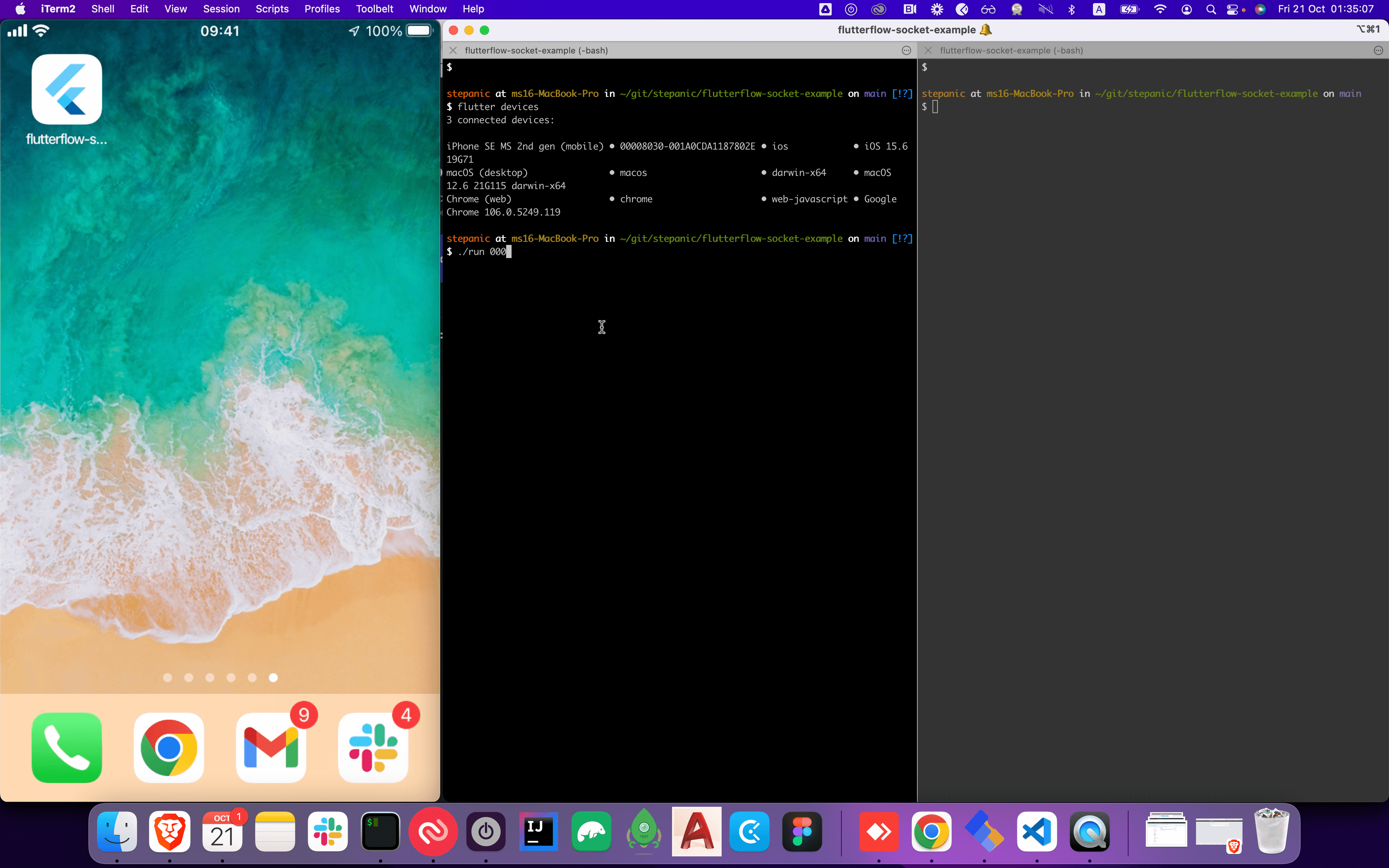The height and width of the screenshot is (868, 1389).
Task: Open Visual Studio Code from the macOS Dock
Action: 1037,831
